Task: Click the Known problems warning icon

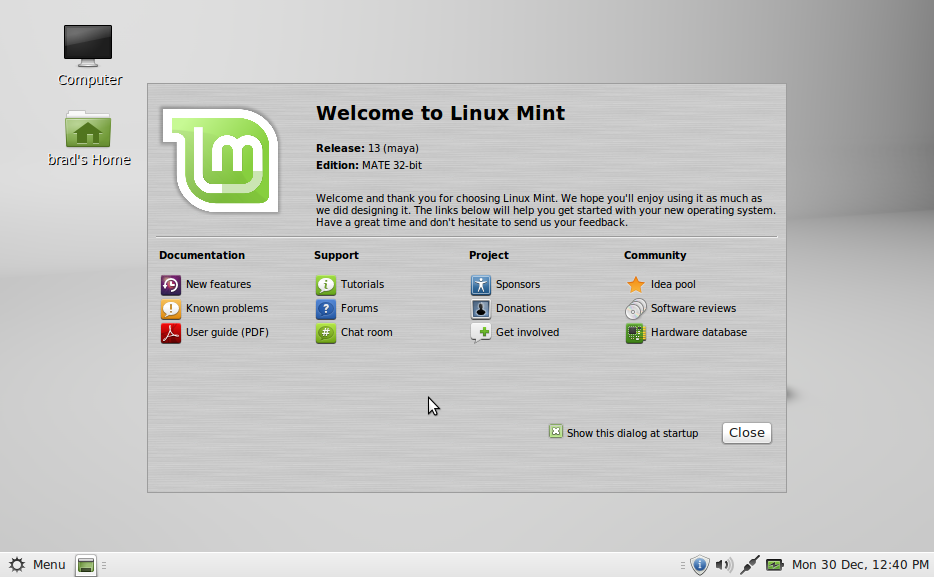Action: click(x=170, y=308)
